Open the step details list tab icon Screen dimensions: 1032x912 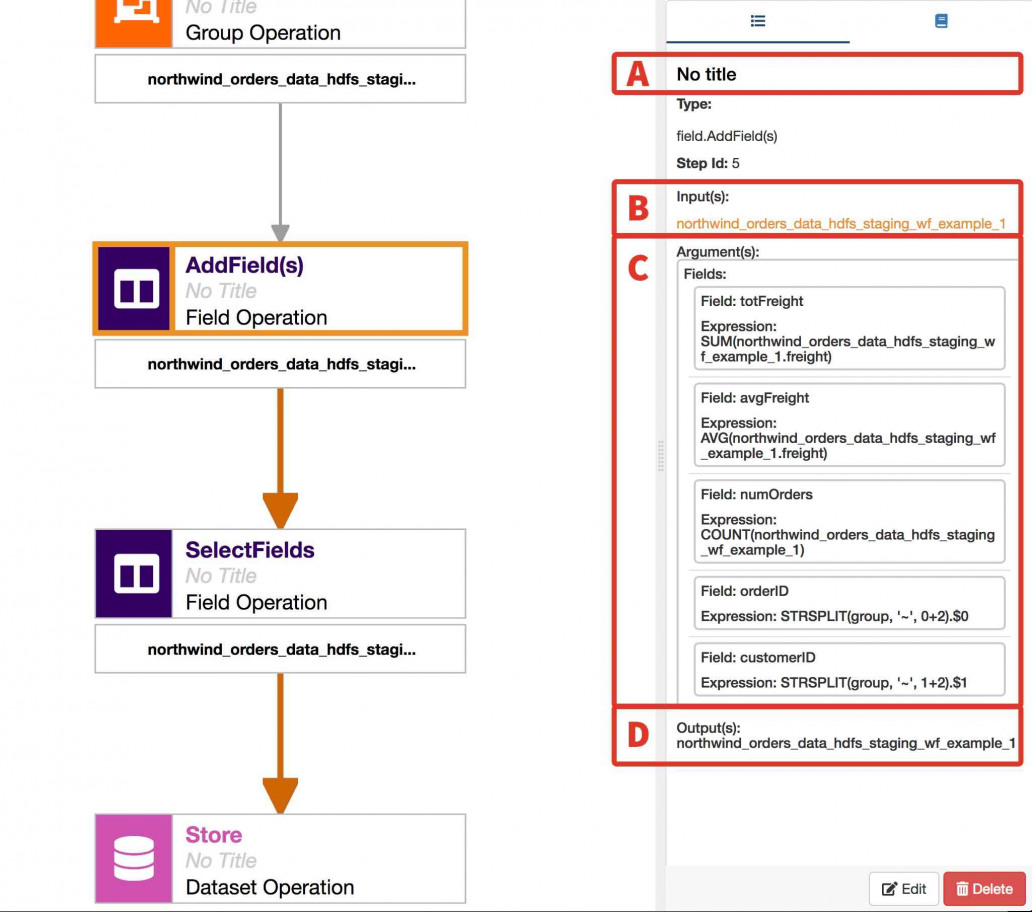pyautogui.click(x=758, y=21)
